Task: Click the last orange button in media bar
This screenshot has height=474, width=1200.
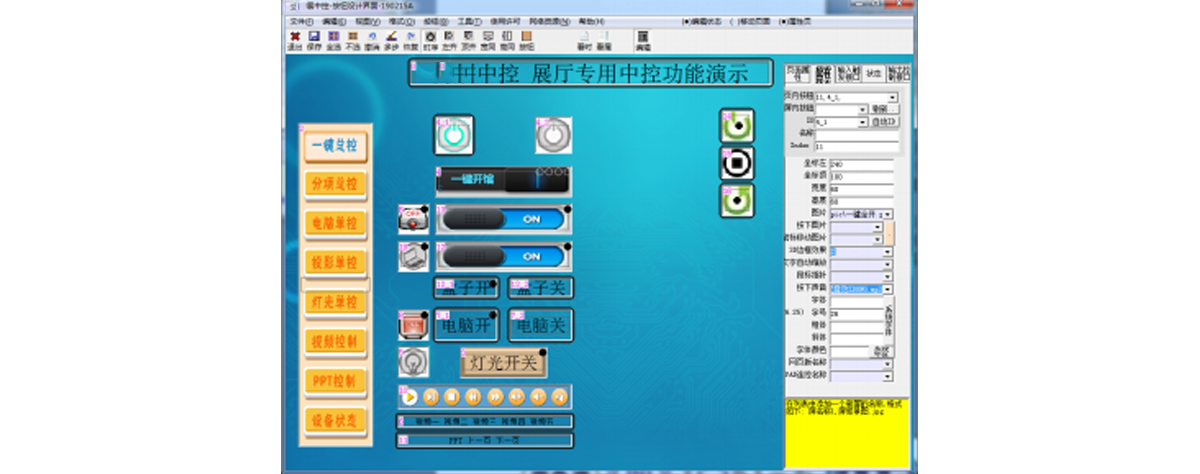Action: [x=560, y=397]
